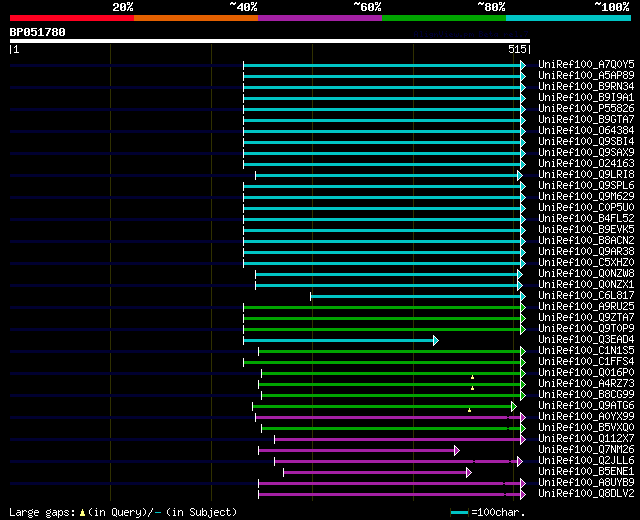
Task: Open the UniRef100_B9GTA7 hit label
Action: 586,120
